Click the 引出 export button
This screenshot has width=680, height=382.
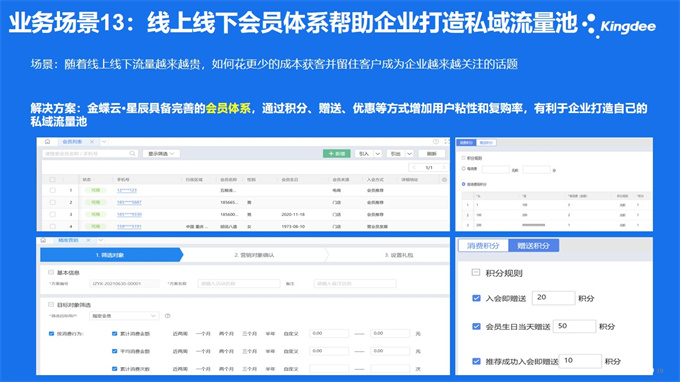click(x=396, y=153)
